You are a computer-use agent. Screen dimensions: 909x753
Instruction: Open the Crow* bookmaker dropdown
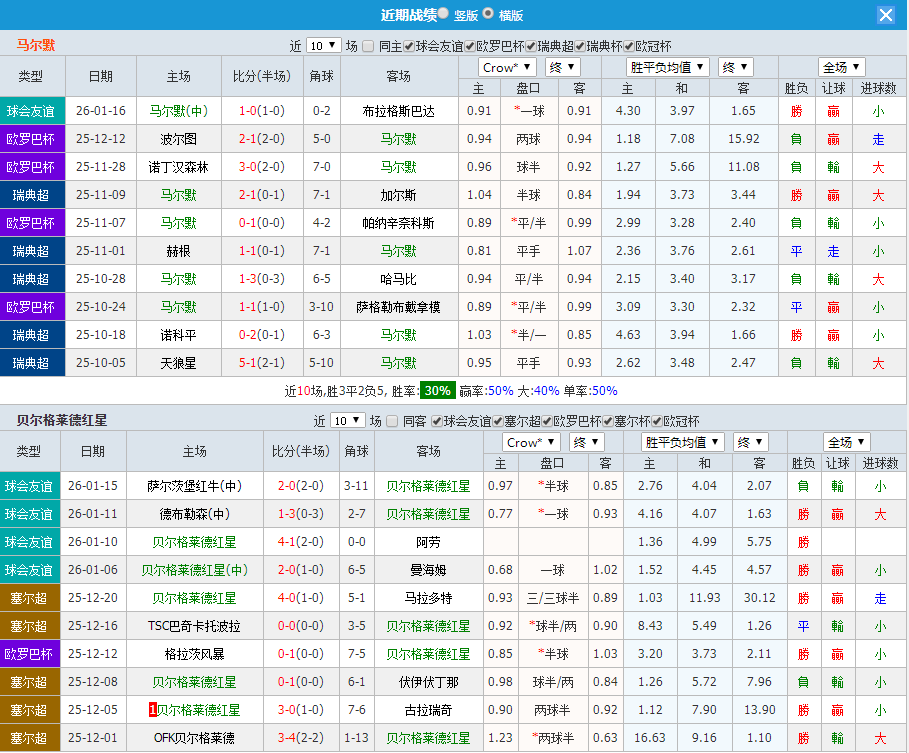point(506,66)
